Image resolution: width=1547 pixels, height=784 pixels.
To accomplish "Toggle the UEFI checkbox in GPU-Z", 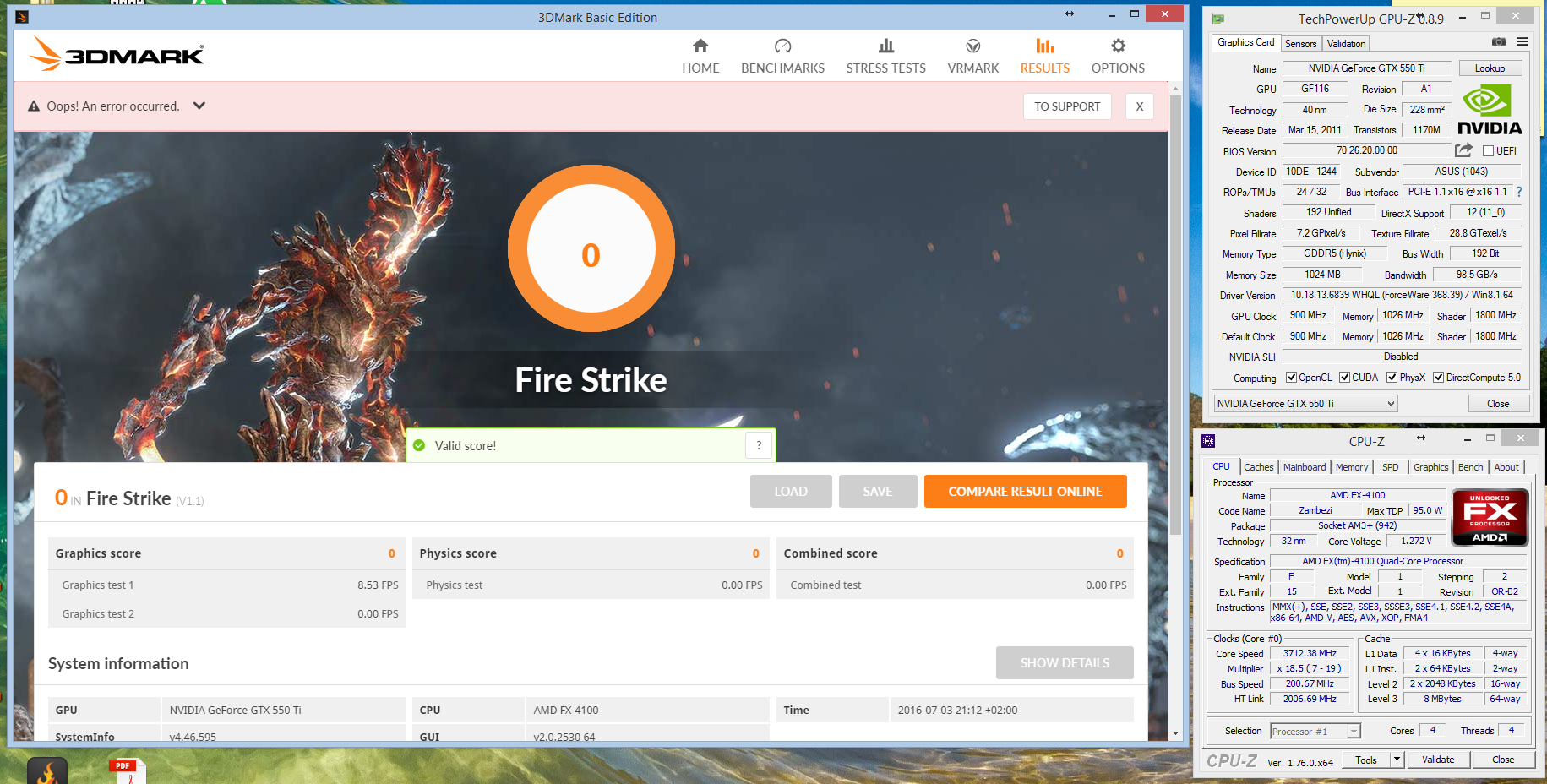I will (x=1489, y=151).
